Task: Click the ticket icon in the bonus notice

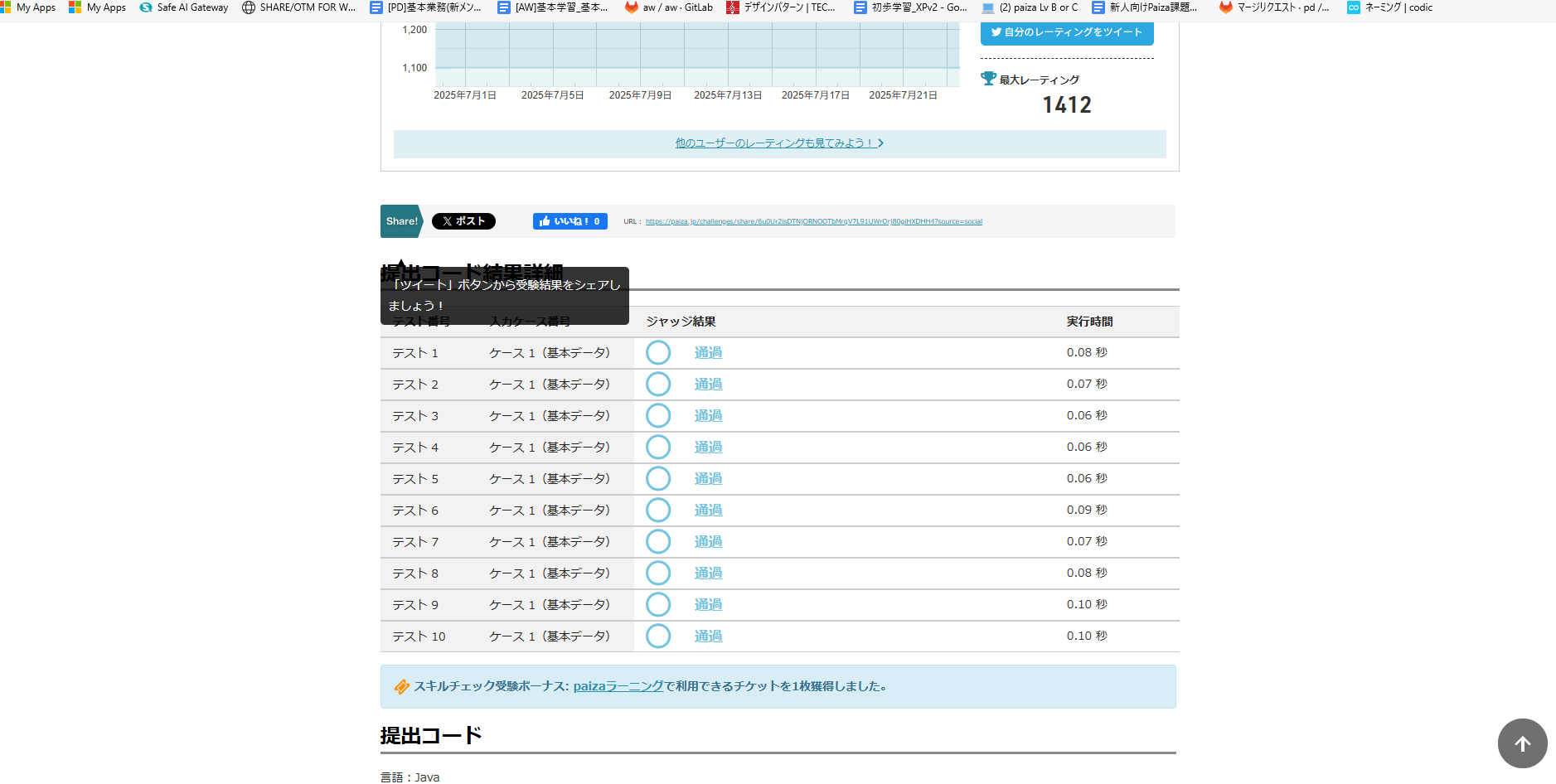Action: pos(401,686)
